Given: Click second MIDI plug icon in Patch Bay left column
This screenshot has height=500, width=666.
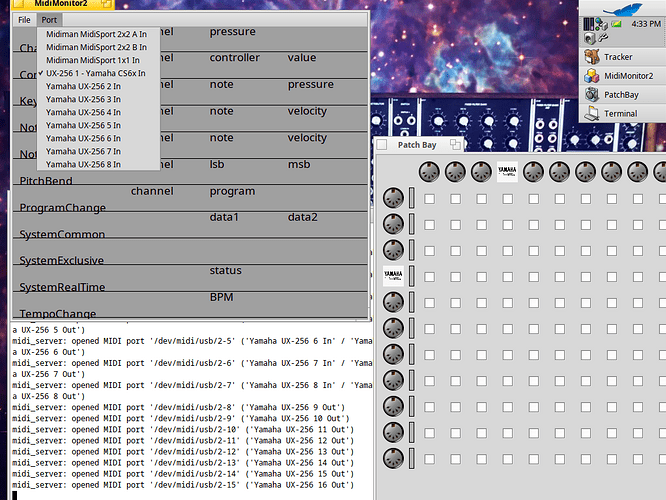Looking at the screenshot, I should (393, 224).
